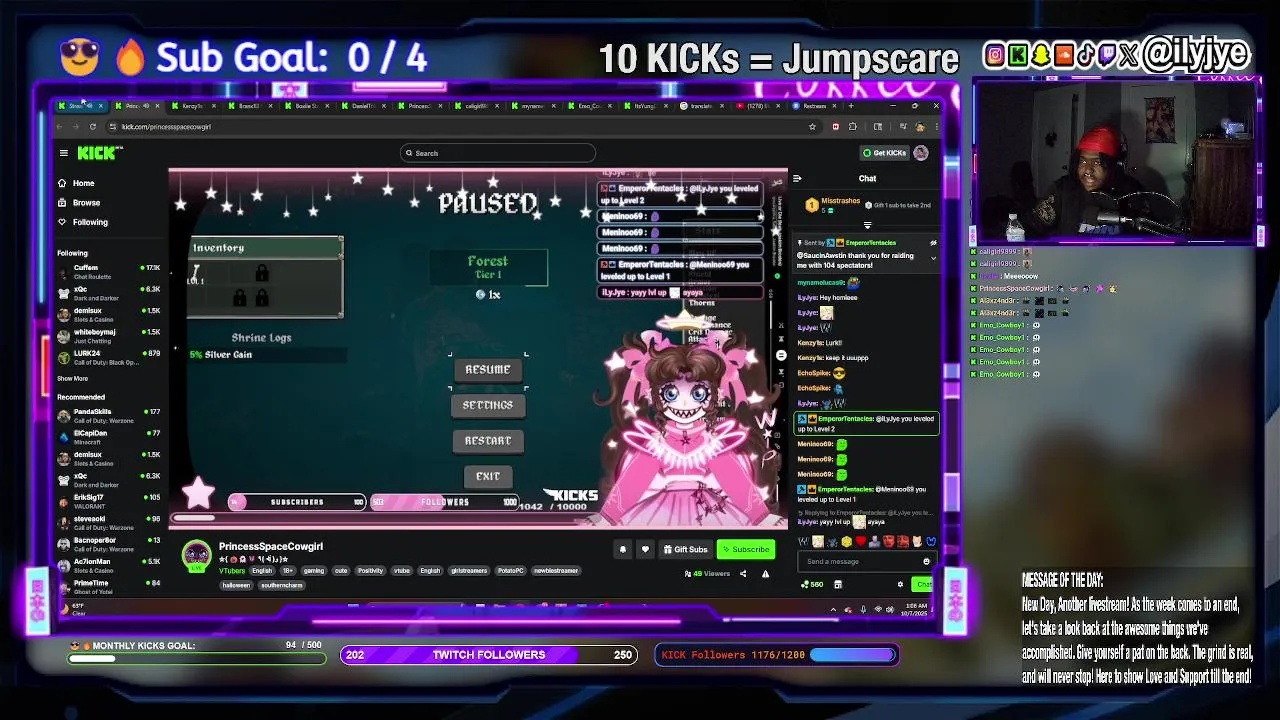Screen dimensions: 1280x720
Task: Open a new browser tab
Action: 851,105
